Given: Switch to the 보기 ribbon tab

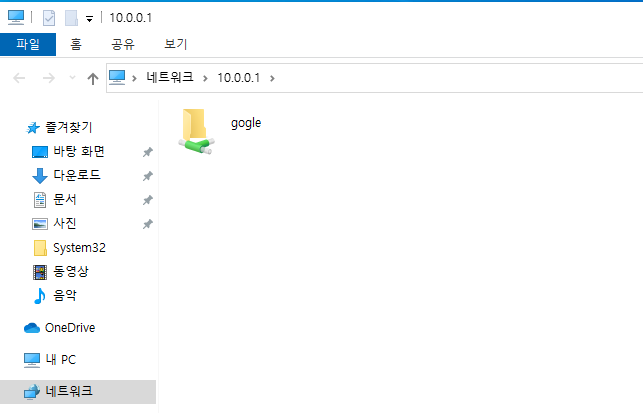Looking at the screenshot, I should pyautogui.click(x=176, y=44).
